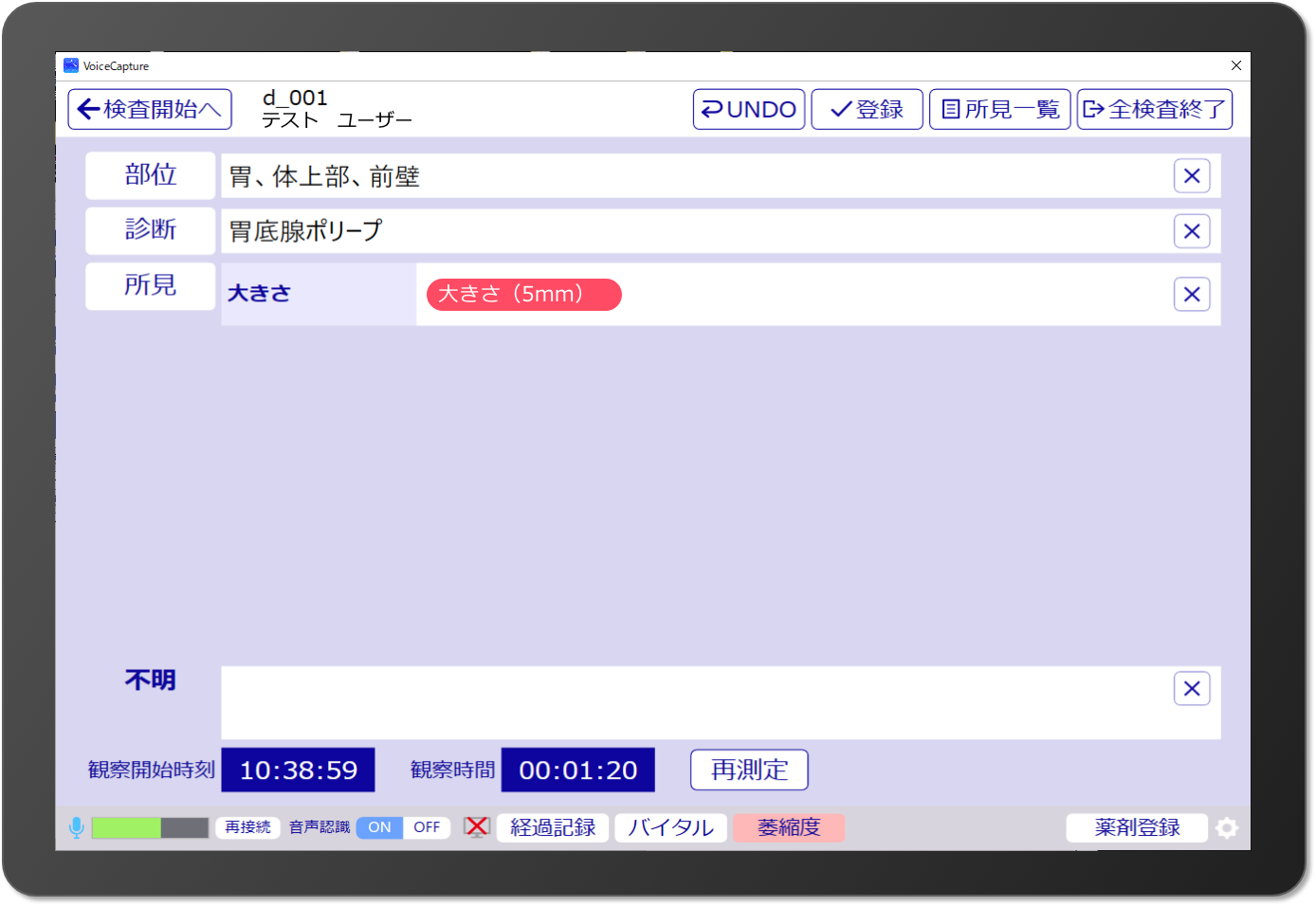Screen dimensions: 1316x906
Task: Click the 大きさ（5mm）red tag
Action: pyautogui.click(x=524, y=294)
